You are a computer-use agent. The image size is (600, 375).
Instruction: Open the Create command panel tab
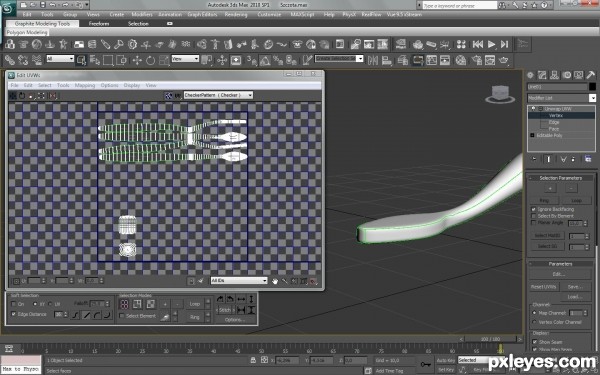tap(530, 75)
